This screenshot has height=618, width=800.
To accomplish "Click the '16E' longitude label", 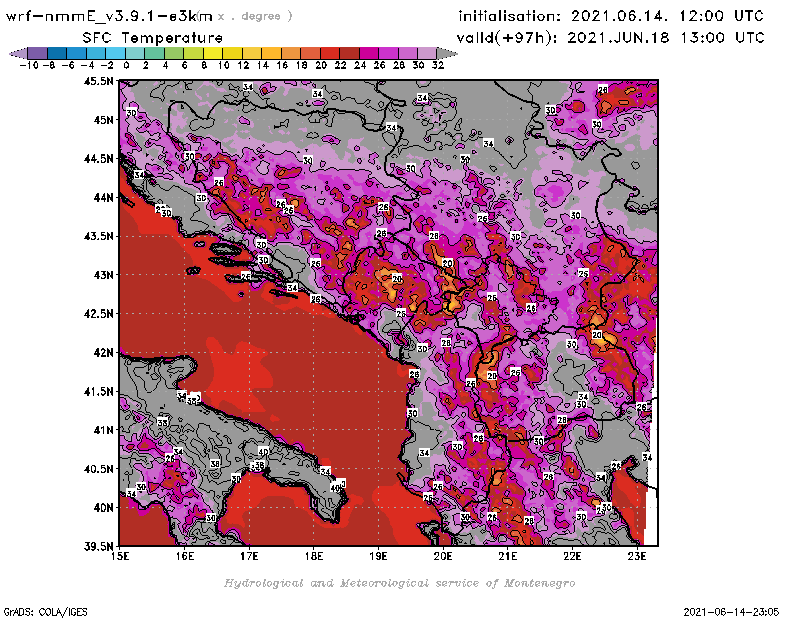I will [185, 556].
